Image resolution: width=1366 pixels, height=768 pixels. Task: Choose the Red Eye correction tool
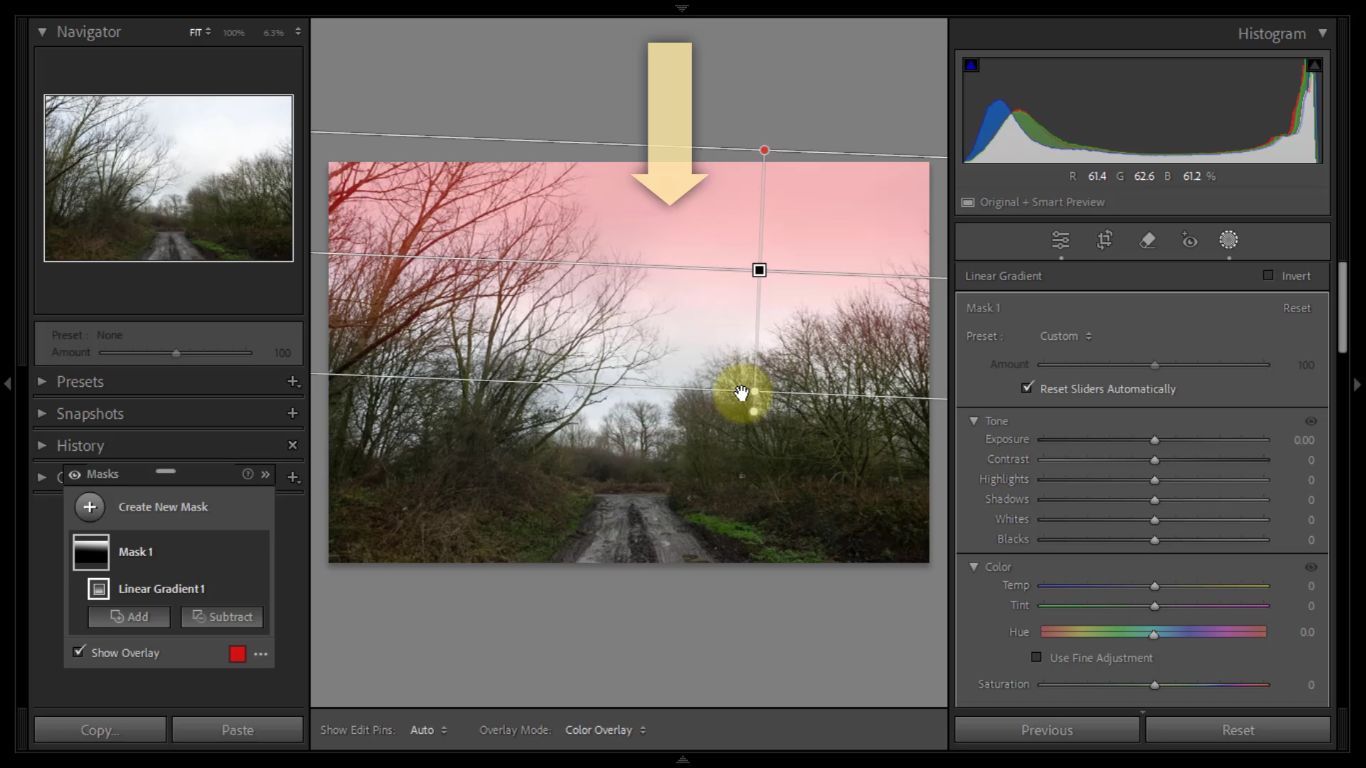(1189, 240)
